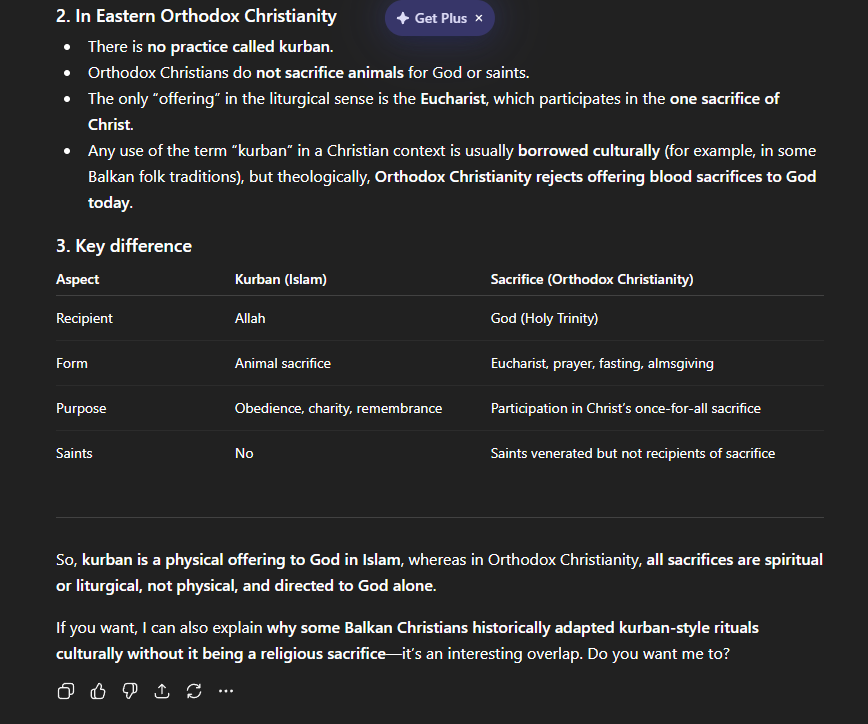The width and height of the screenshot is (868, 724).
Task: Click heading "2. In Eastern Orthodox Christianity"
Action: tap(196, 16)
